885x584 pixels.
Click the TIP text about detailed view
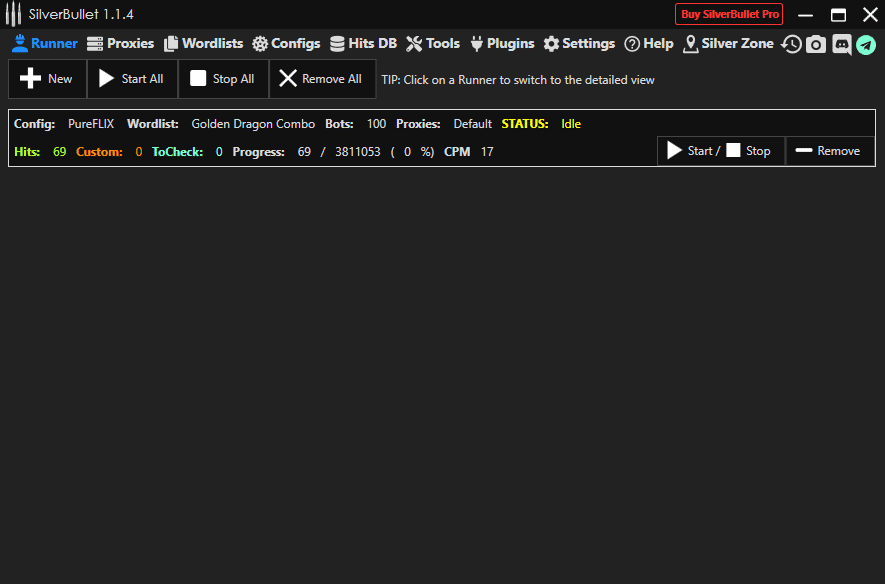point(518,80)
